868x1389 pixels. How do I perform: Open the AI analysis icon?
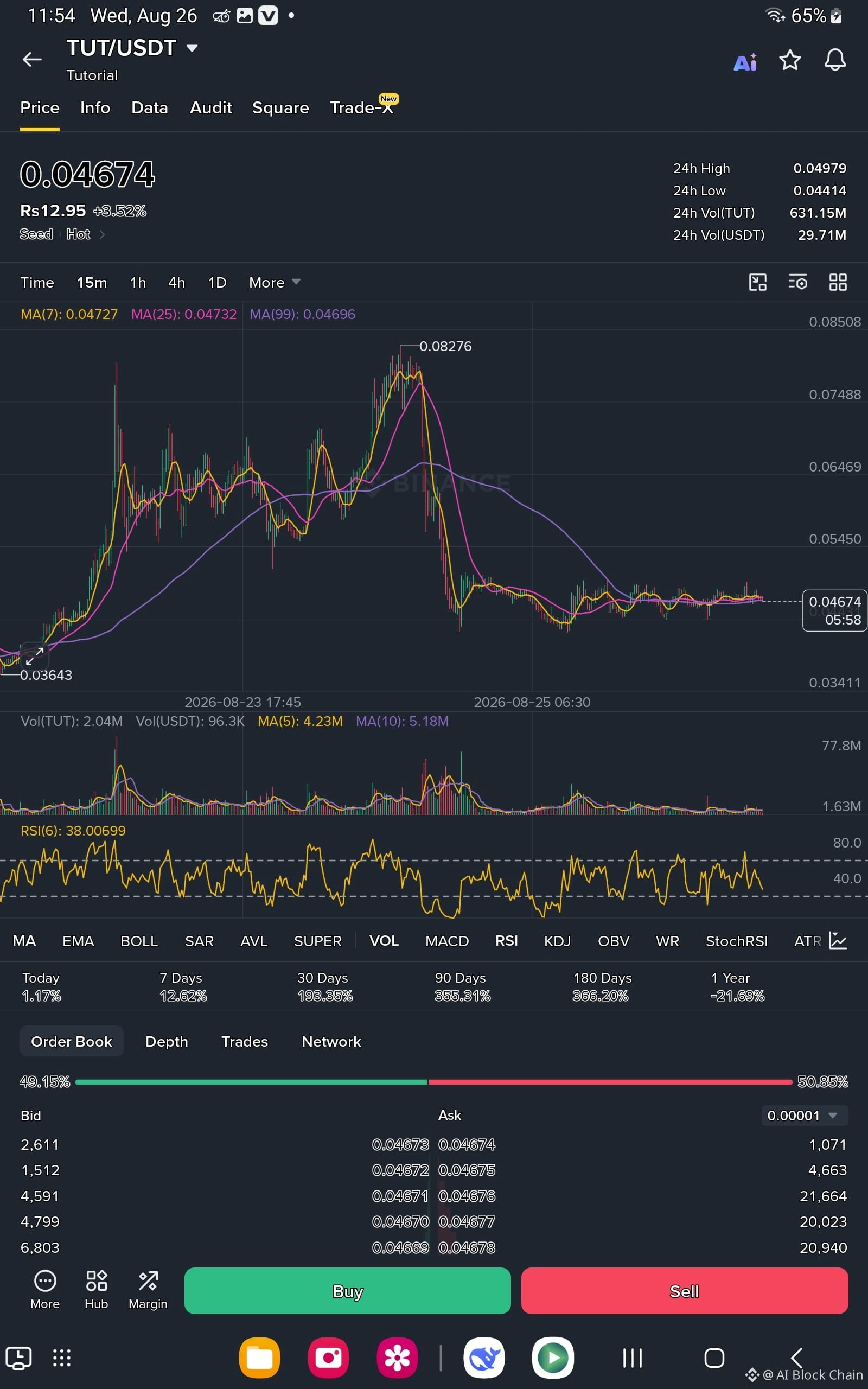745,61
